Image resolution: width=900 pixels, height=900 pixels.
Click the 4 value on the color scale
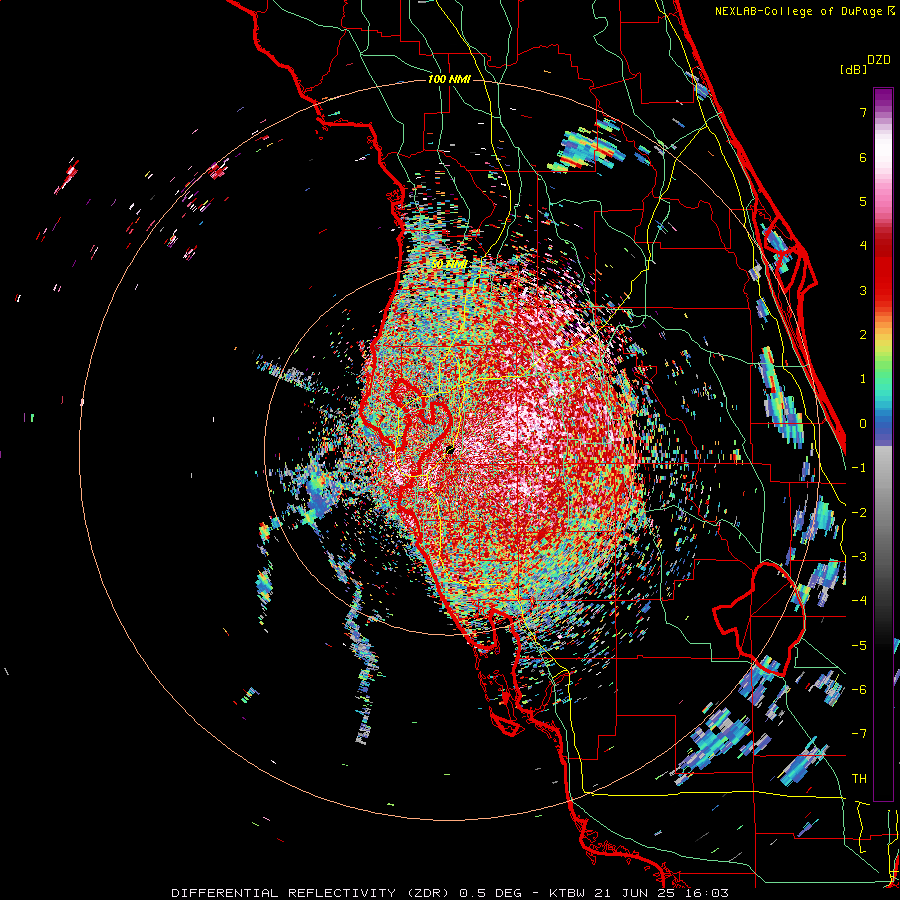(863, 246)
